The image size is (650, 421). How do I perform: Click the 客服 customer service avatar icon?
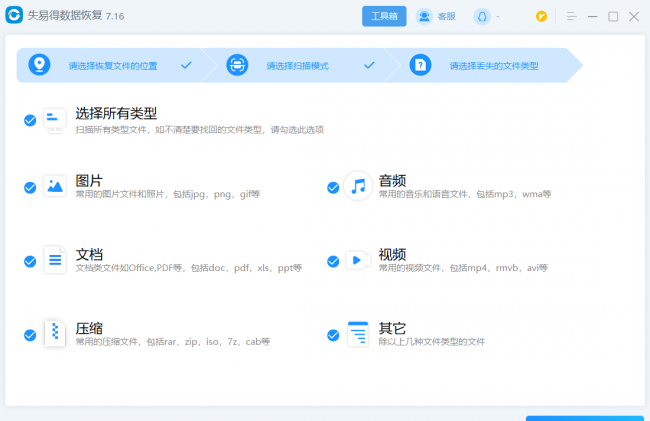pos(424,17)
